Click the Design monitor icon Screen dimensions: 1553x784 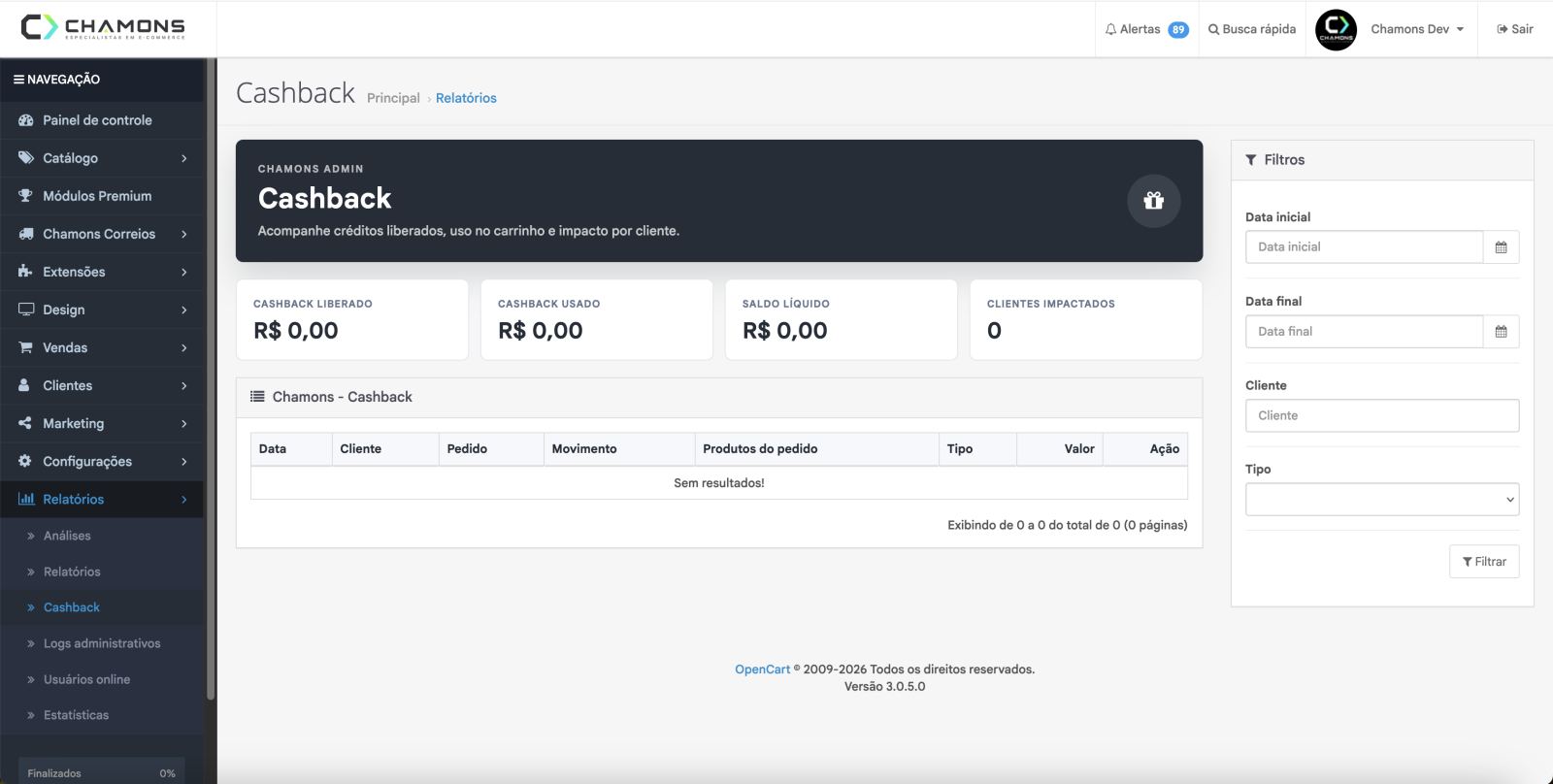click(x=26, y=310)
